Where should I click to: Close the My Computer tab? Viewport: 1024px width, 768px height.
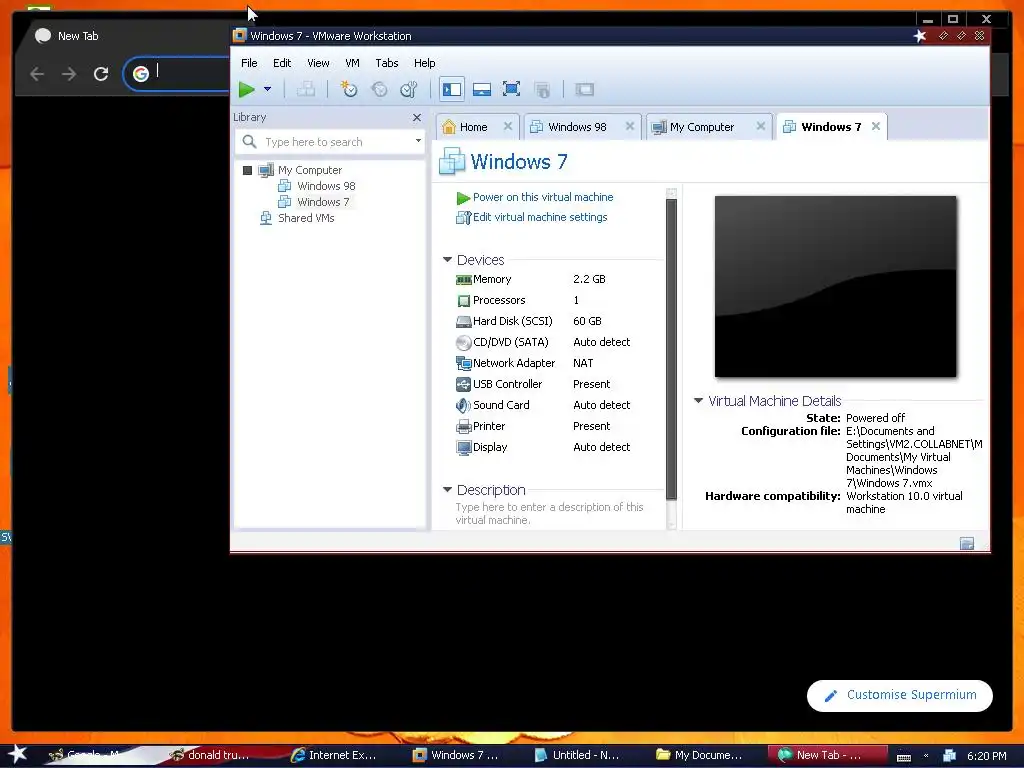tap(761, 126)
